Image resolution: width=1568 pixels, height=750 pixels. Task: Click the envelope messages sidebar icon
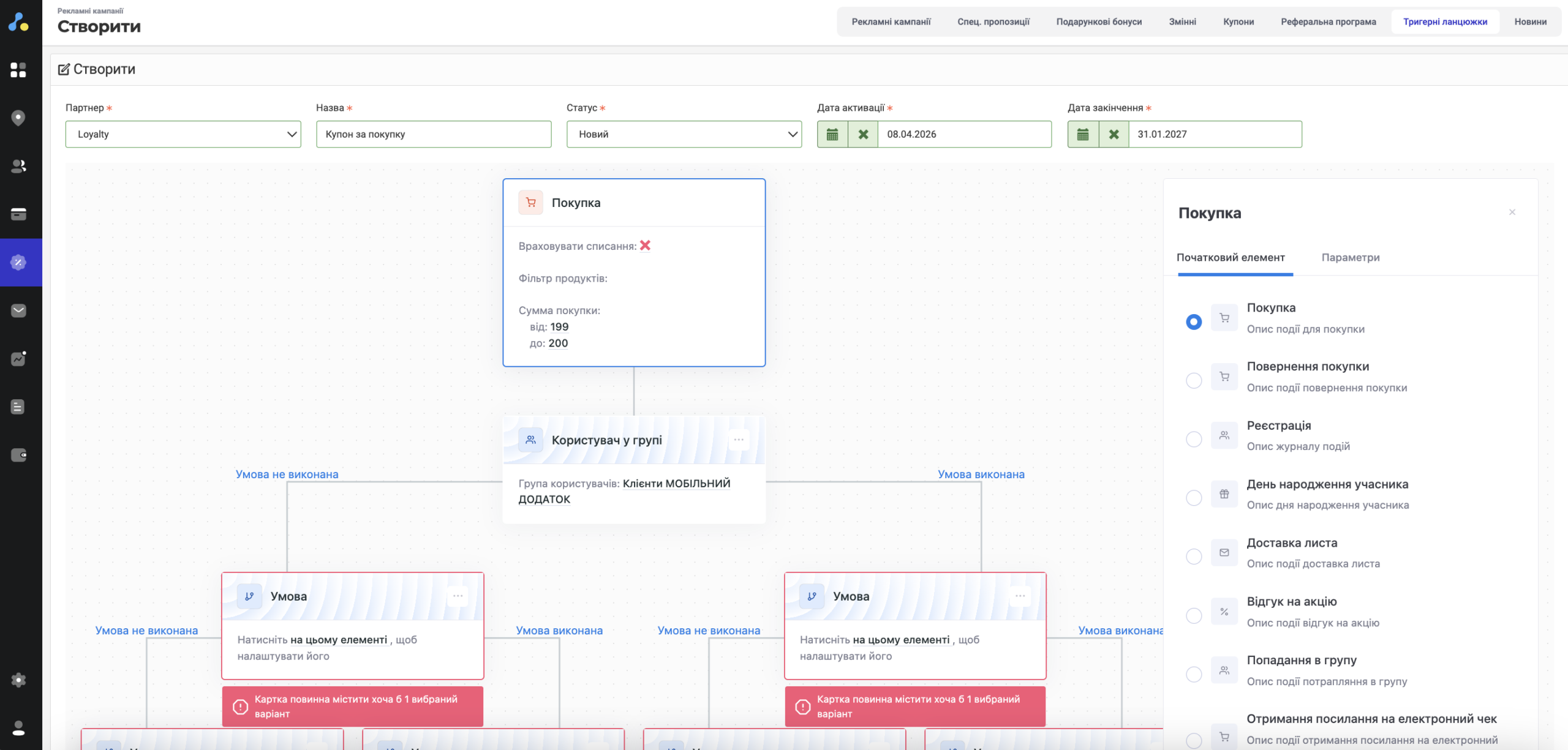point(18,310)
